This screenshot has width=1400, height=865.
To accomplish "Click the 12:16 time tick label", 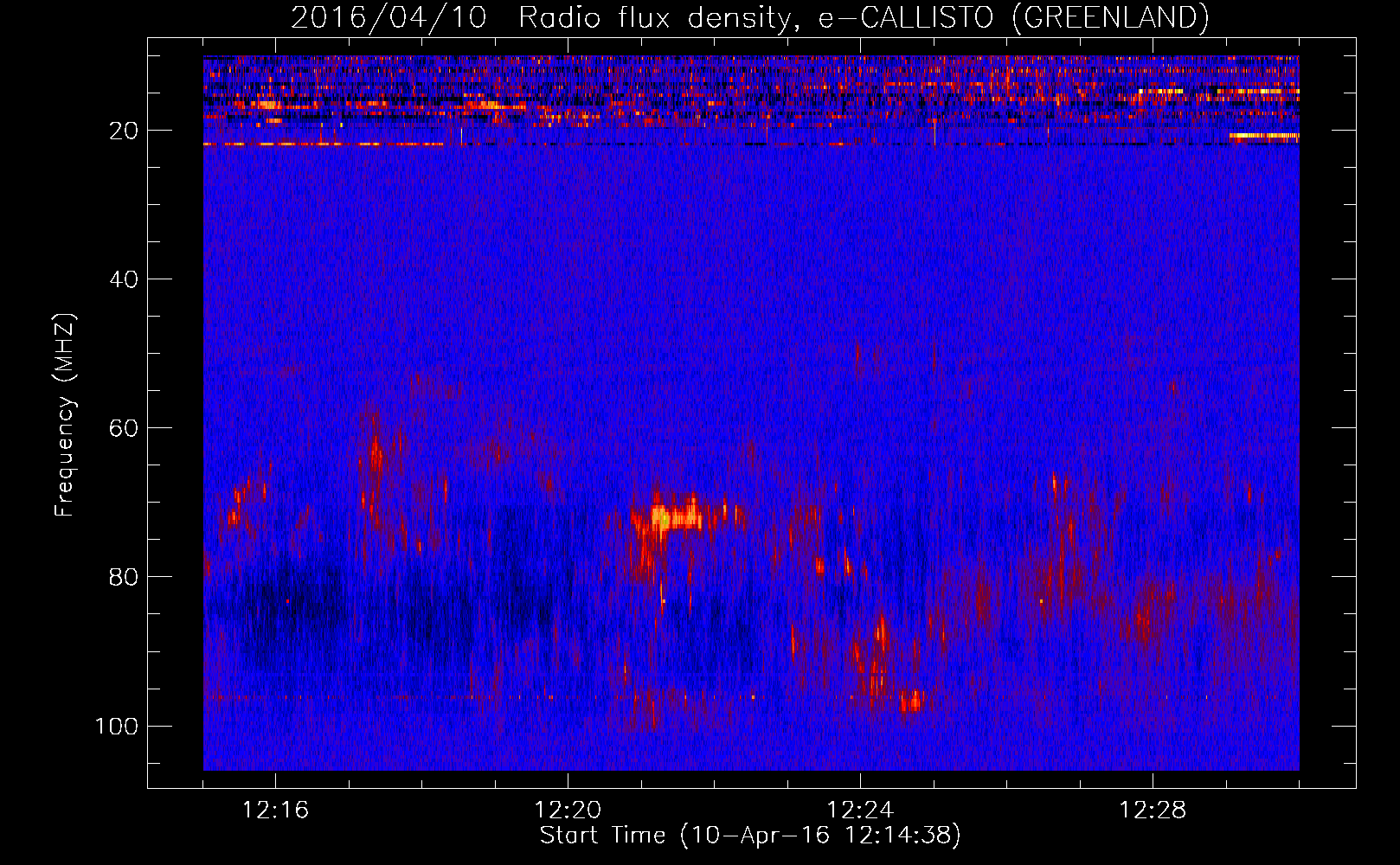I will tap(275, 811).
